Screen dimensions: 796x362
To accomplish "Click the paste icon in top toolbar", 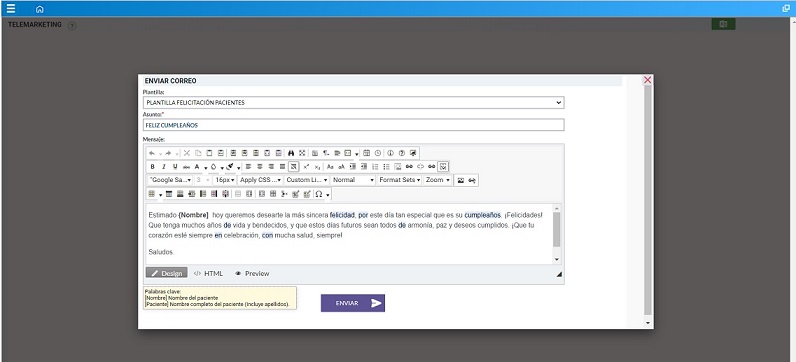I will (209, 153).
